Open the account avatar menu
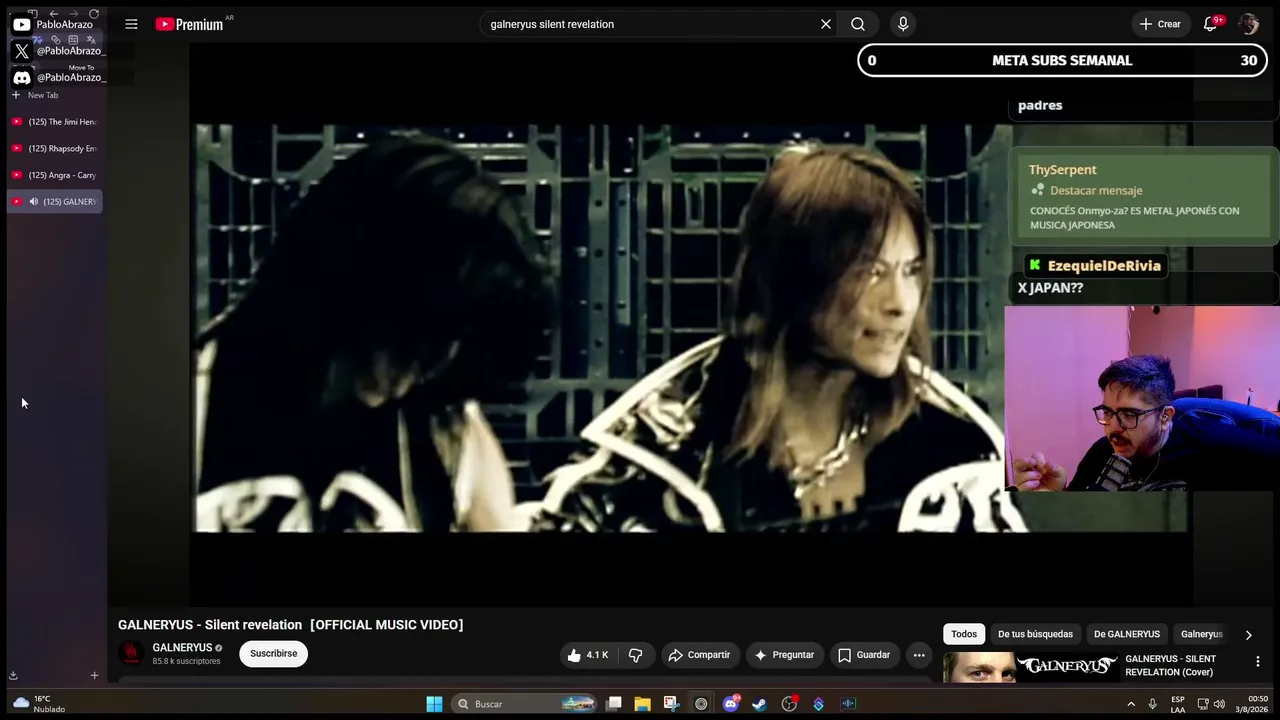Viewport: 1280px width, 720px height. click(x=1248, y=24)
